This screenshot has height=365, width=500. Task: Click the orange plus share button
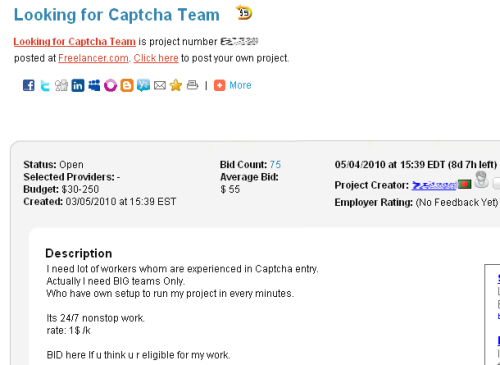[x=219, y=85]
